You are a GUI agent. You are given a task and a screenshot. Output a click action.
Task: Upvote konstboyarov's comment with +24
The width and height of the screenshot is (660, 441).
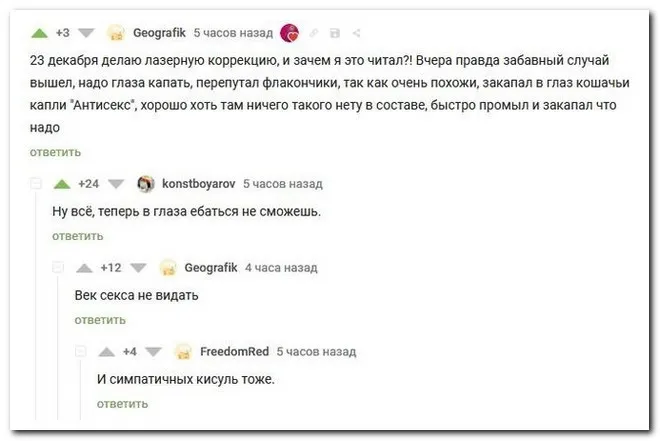pos(61,184)
